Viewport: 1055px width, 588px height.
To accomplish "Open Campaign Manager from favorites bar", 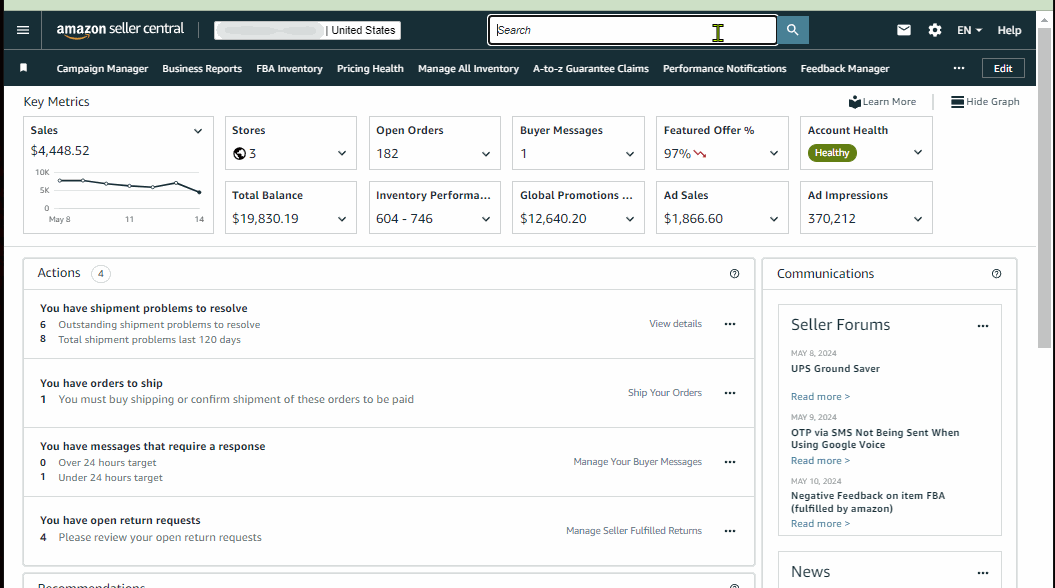I will (102, 69).
